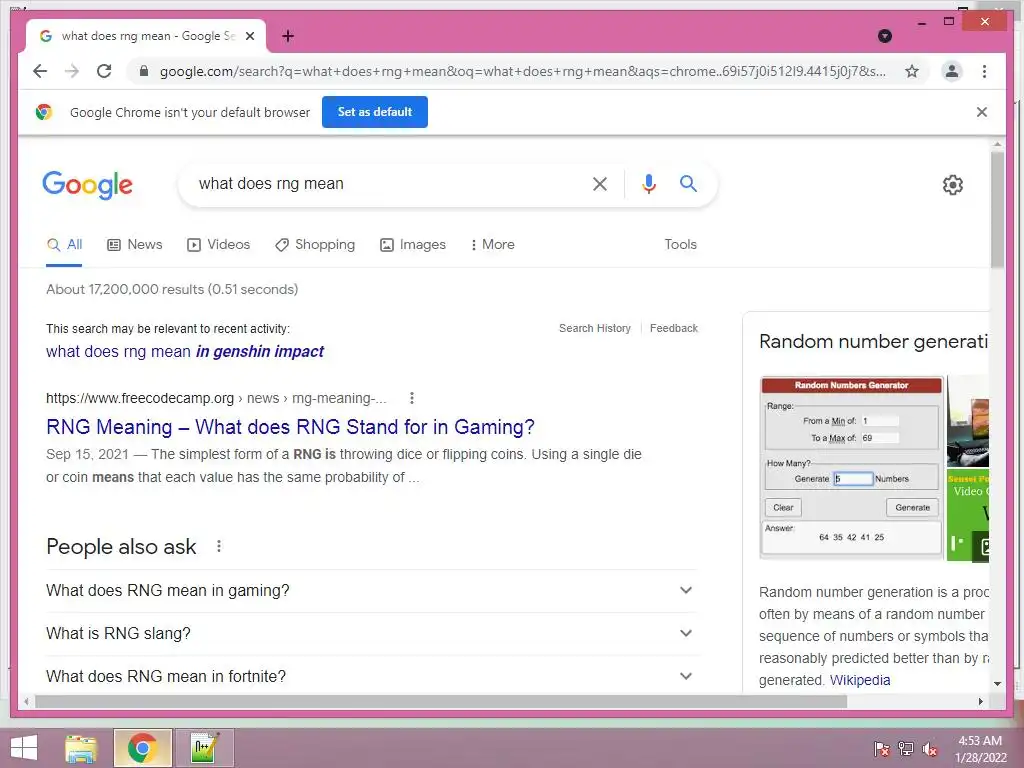Click the horizontal scrollbar left arrow

[25, 701]
